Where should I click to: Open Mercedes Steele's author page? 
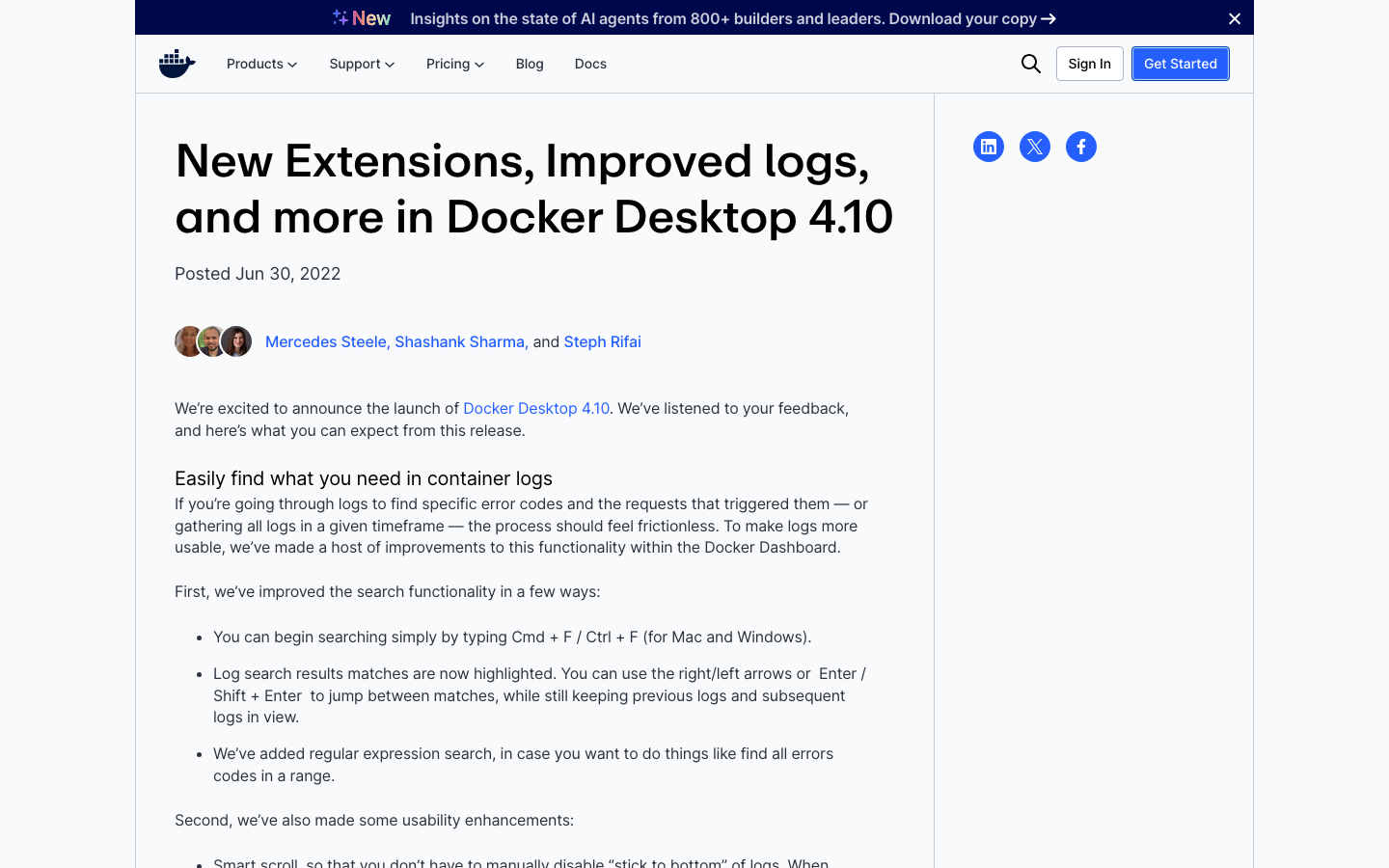pyautogui.click(x=326, y=341)
